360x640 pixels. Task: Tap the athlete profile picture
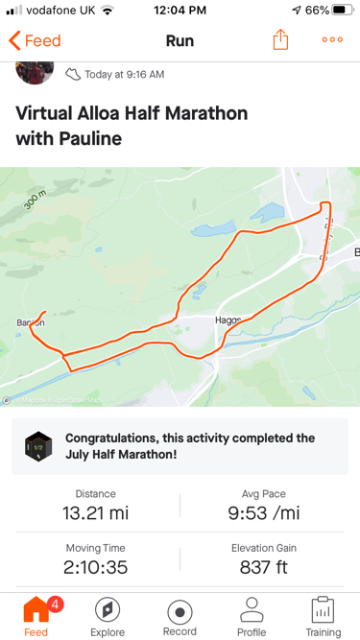pos(35,72)
